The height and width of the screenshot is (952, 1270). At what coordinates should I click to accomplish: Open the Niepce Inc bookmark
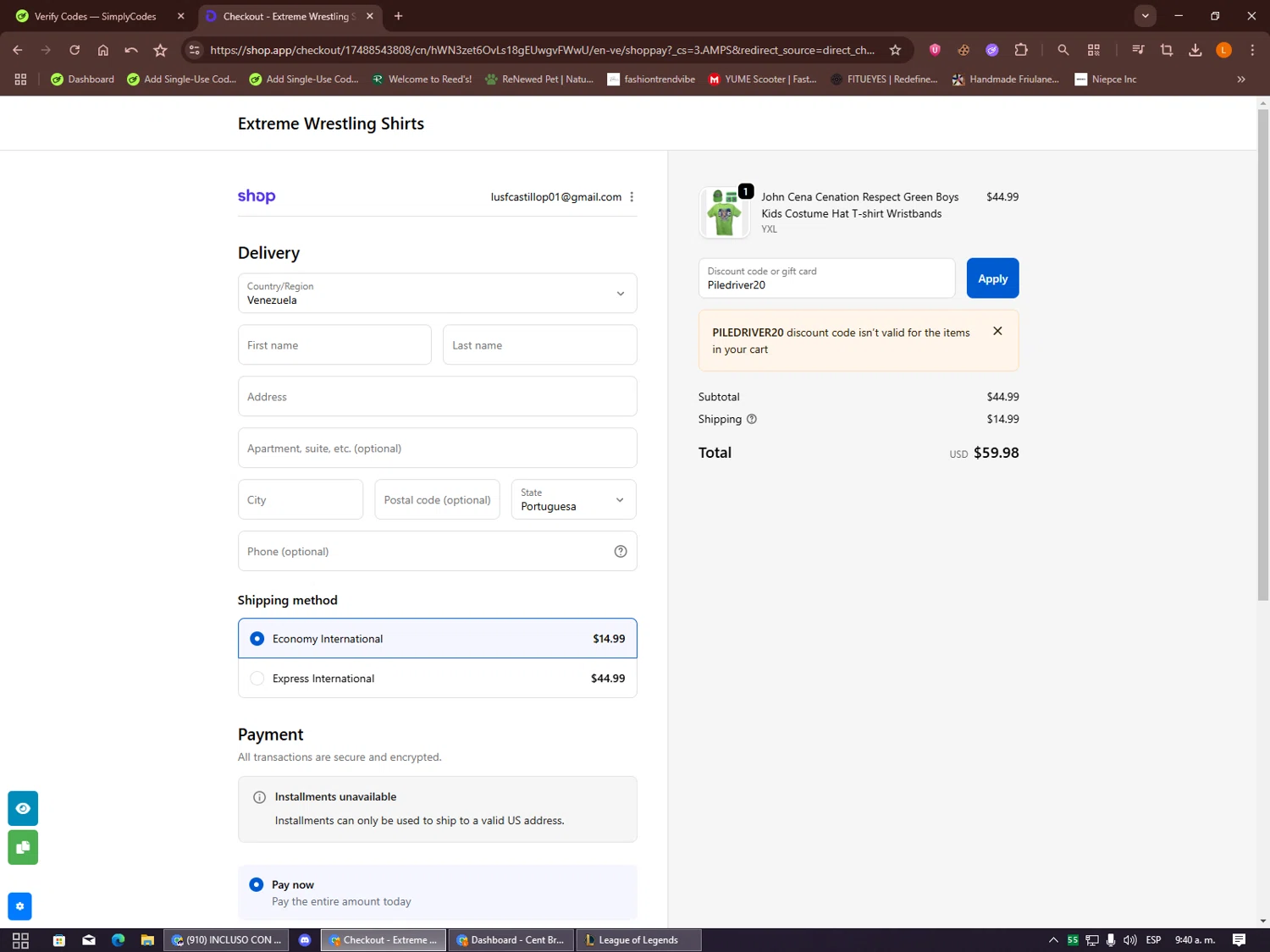[x=1105, y=80]
